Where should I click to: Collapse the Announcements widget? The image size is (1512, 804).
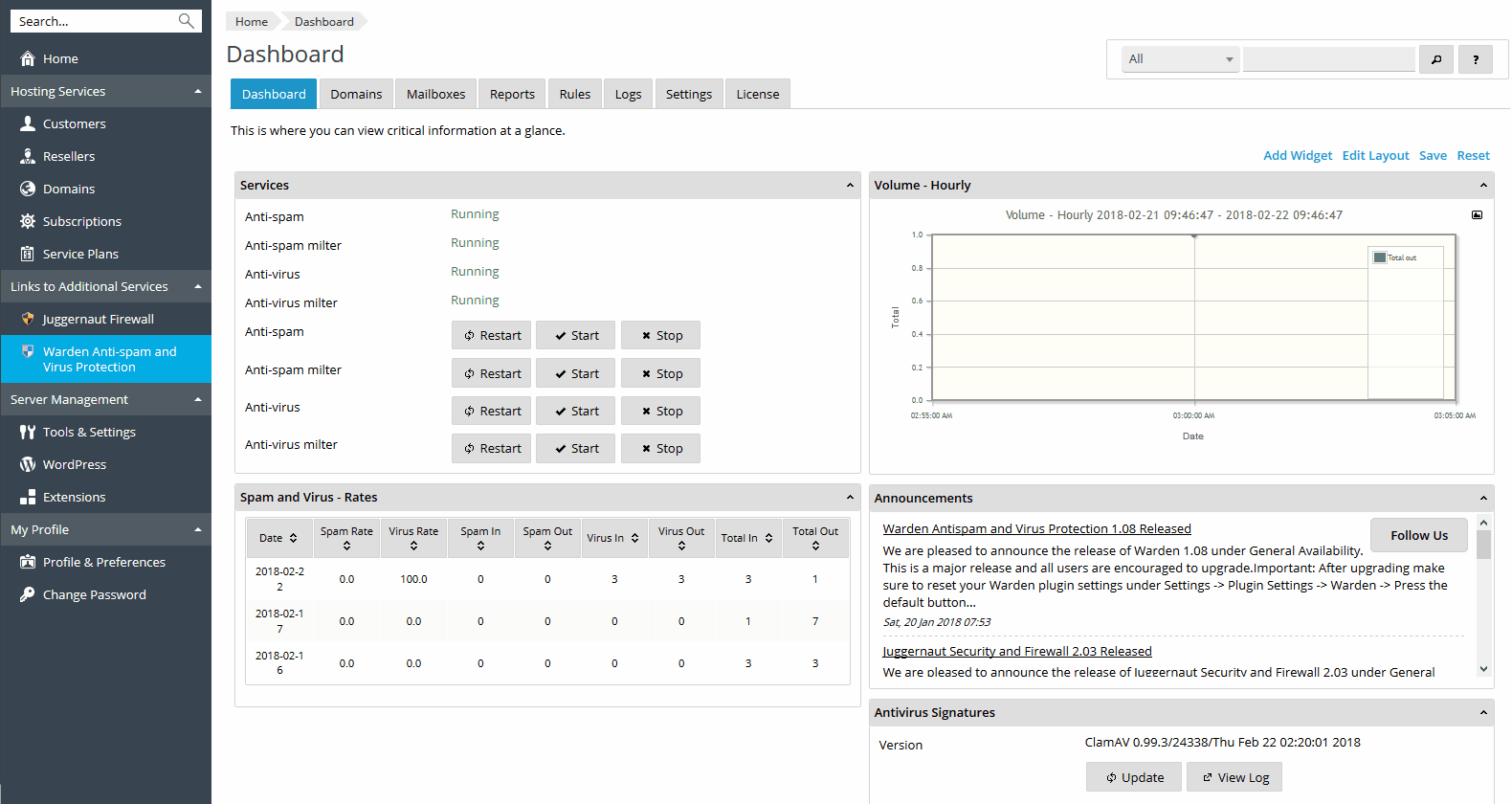click(1483, 499)
